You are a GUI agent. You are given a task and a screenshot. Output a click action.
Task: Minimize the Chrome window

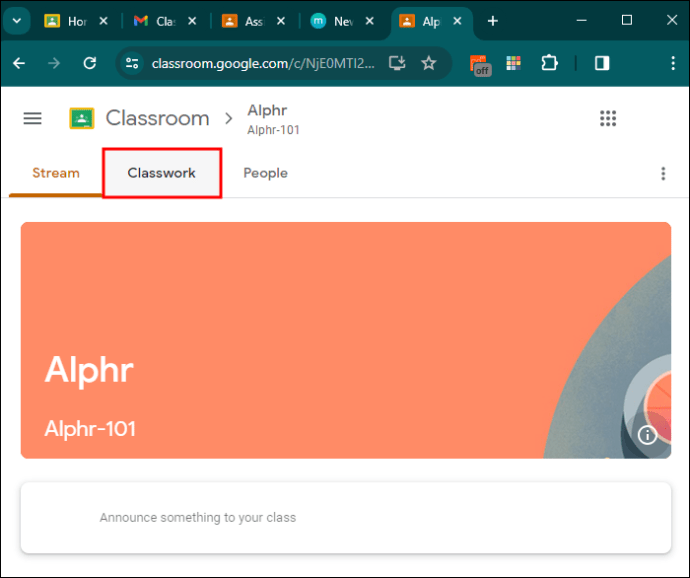[x=581, y=21]
